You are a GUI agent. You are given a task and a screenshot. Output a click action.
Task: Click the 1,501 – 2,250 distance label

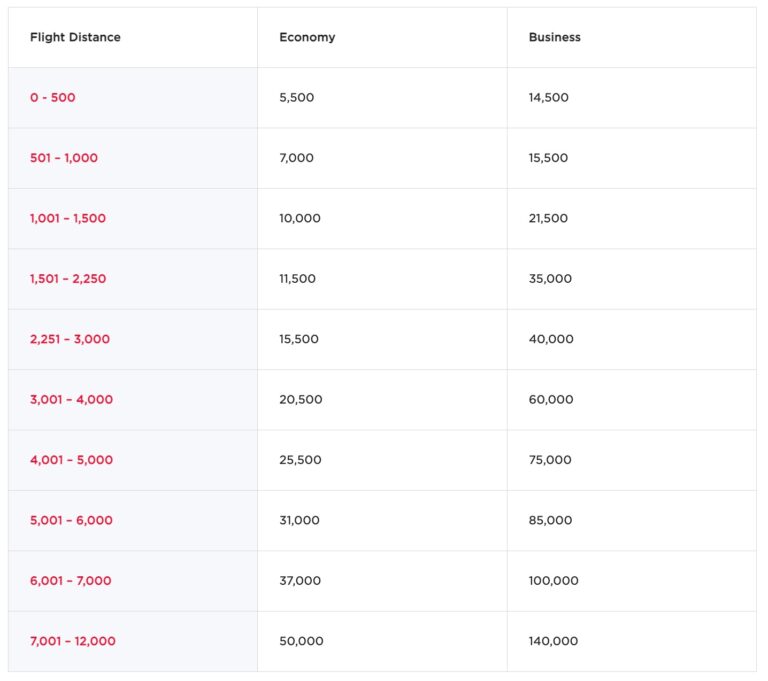click(x=68, y=279)
